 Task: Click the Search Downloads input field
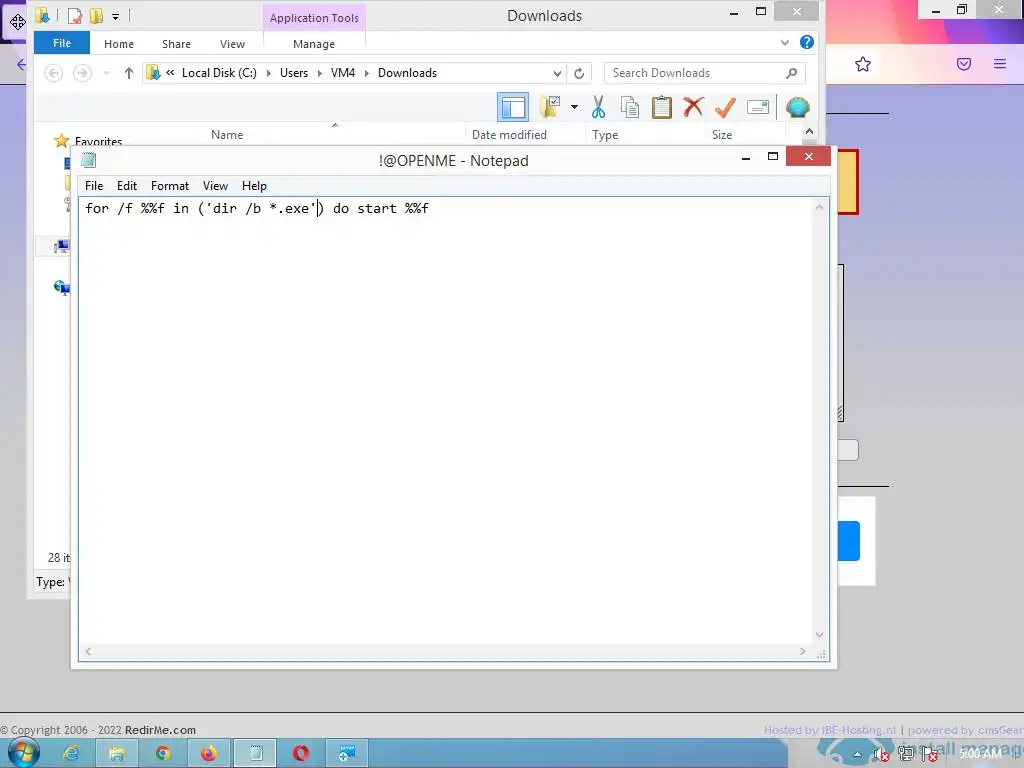(705, 73)
